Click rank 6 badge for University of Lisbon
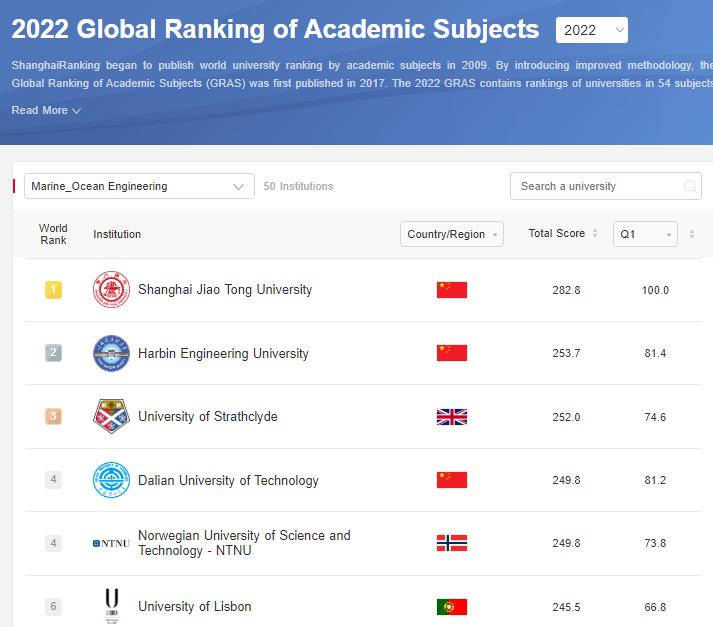Screen dimensions: 713x627 pos(53,607)
